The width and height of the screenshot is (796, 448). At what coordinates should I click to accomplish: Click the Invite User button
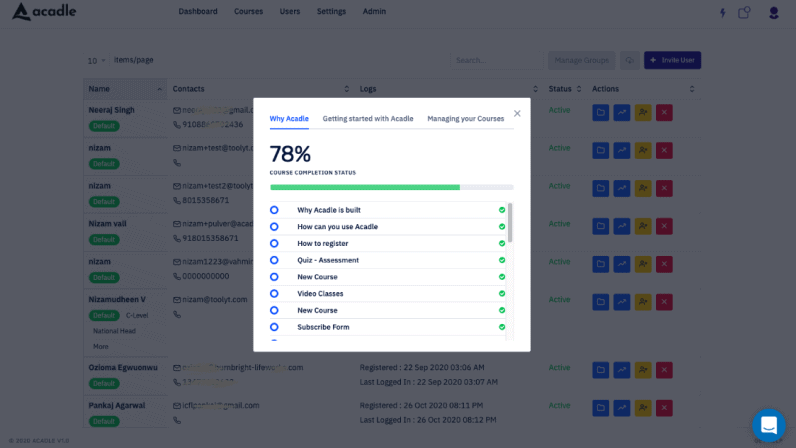(x=673, y=60)
